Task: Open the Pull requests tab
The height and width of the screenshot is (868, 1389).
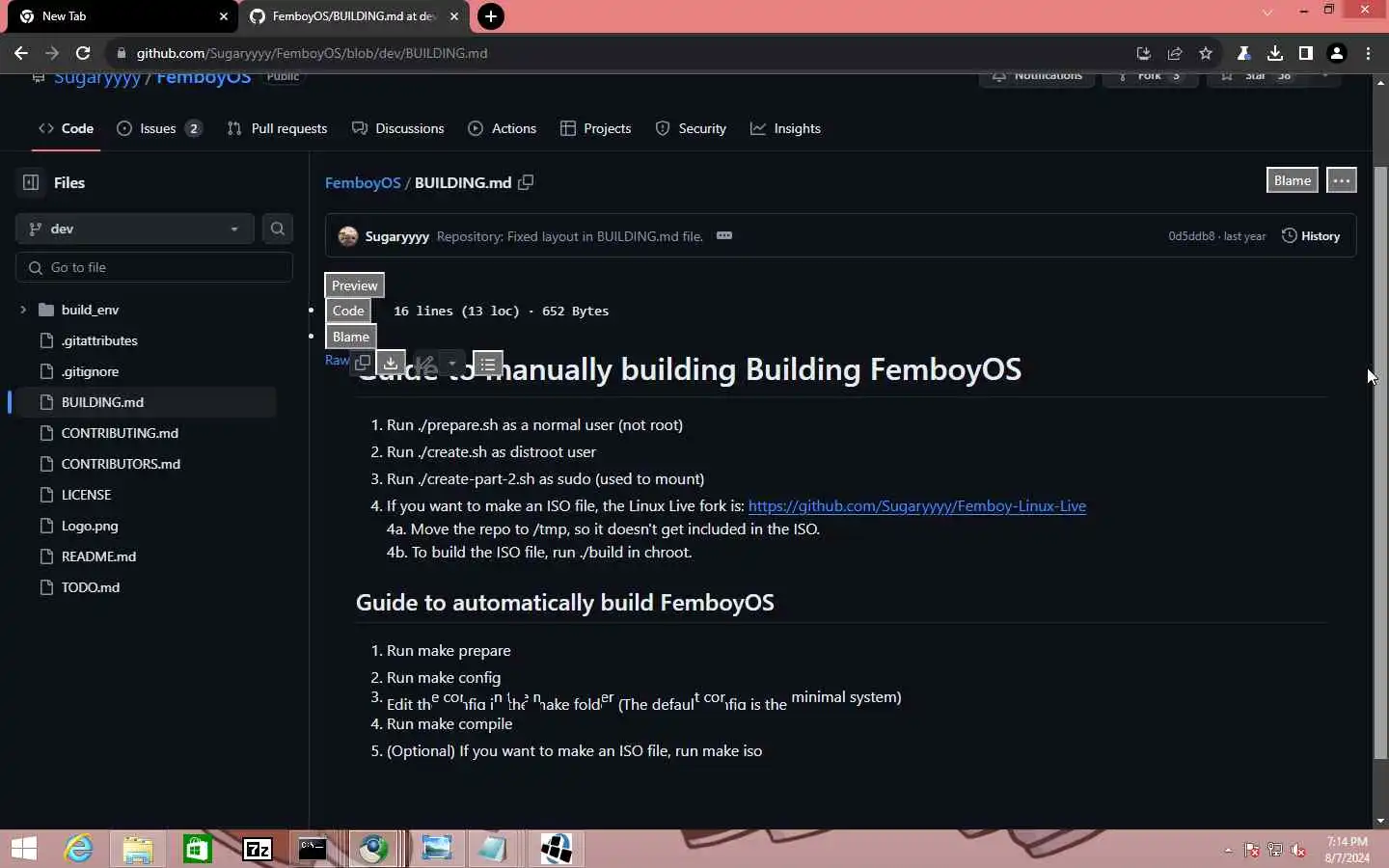Action: pos(278,128)
